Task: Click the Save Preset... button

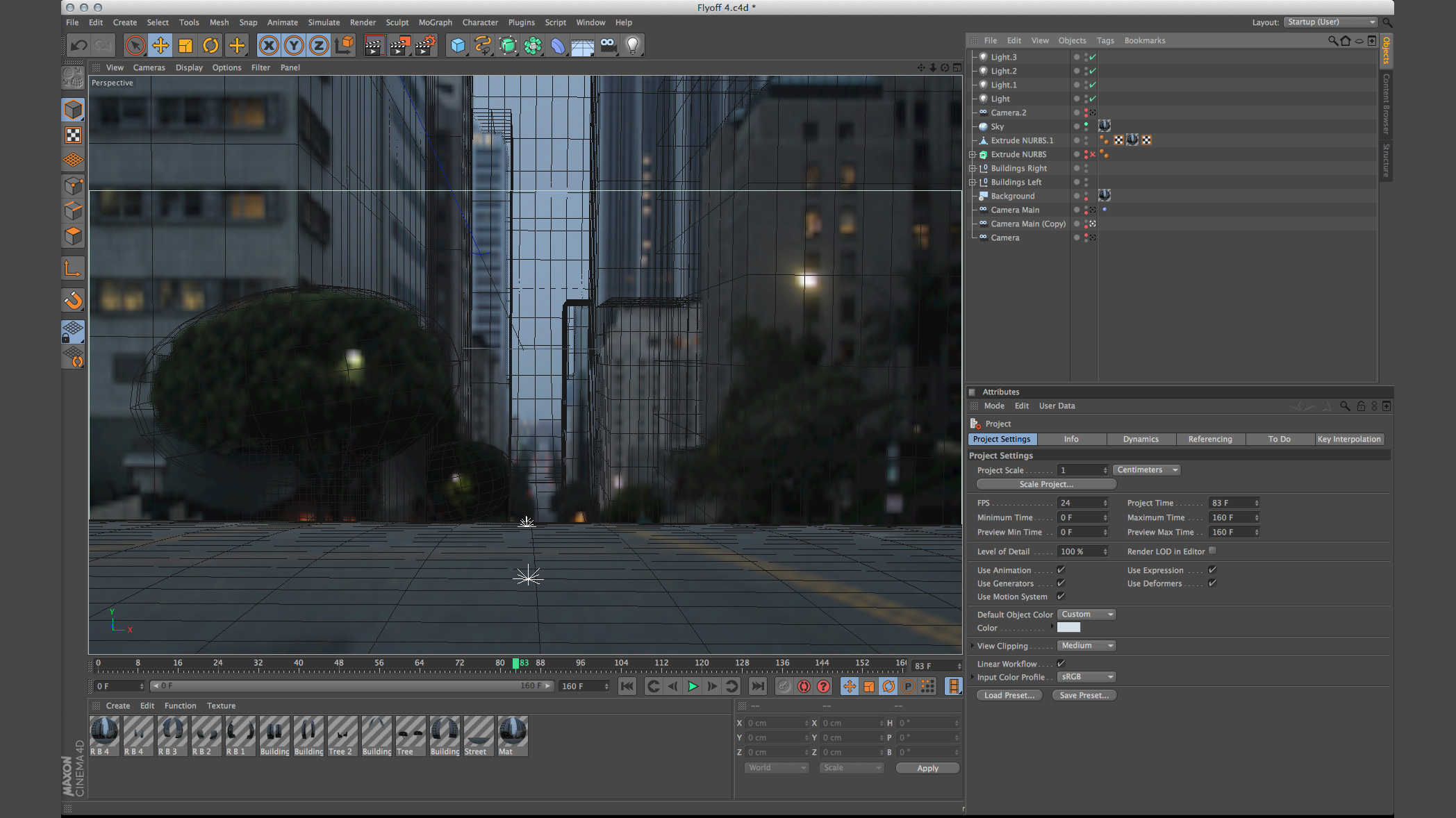Action: point(1084,695)
